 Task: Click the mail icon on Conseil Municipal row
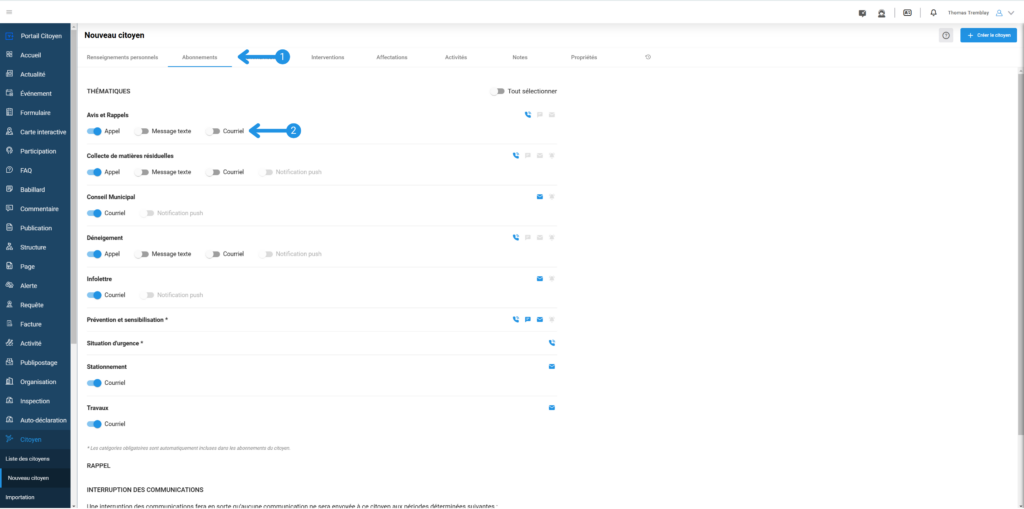[x=540, y=197]
